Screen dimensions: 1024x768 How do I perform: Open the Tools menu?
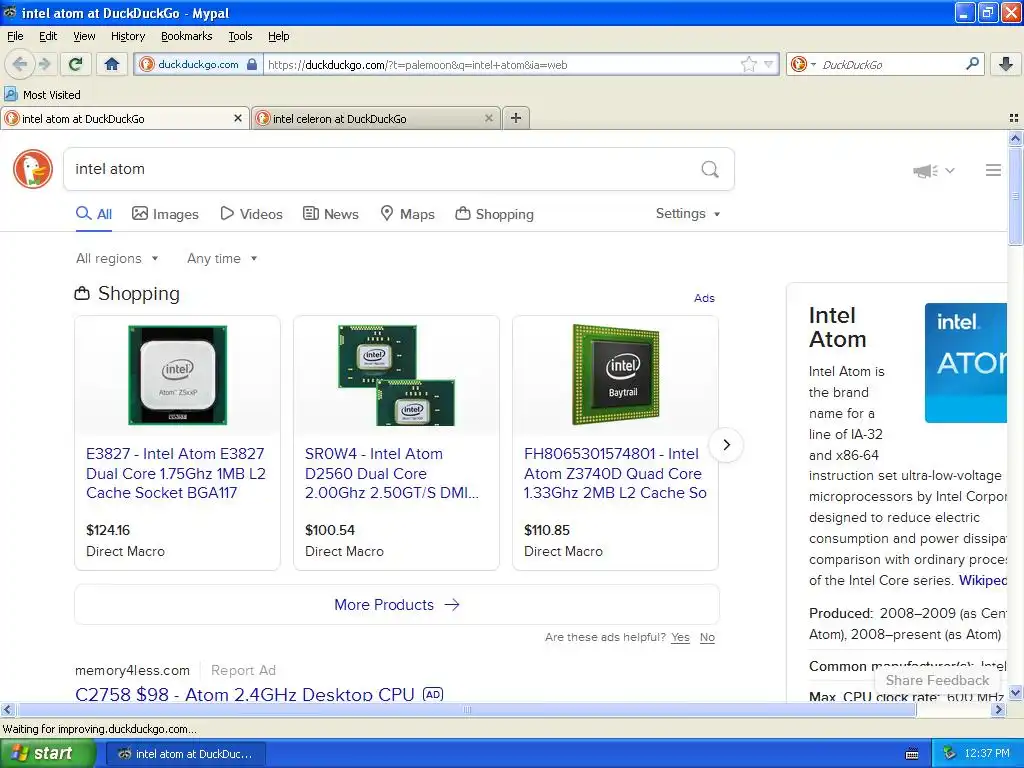tap(240, 36)
